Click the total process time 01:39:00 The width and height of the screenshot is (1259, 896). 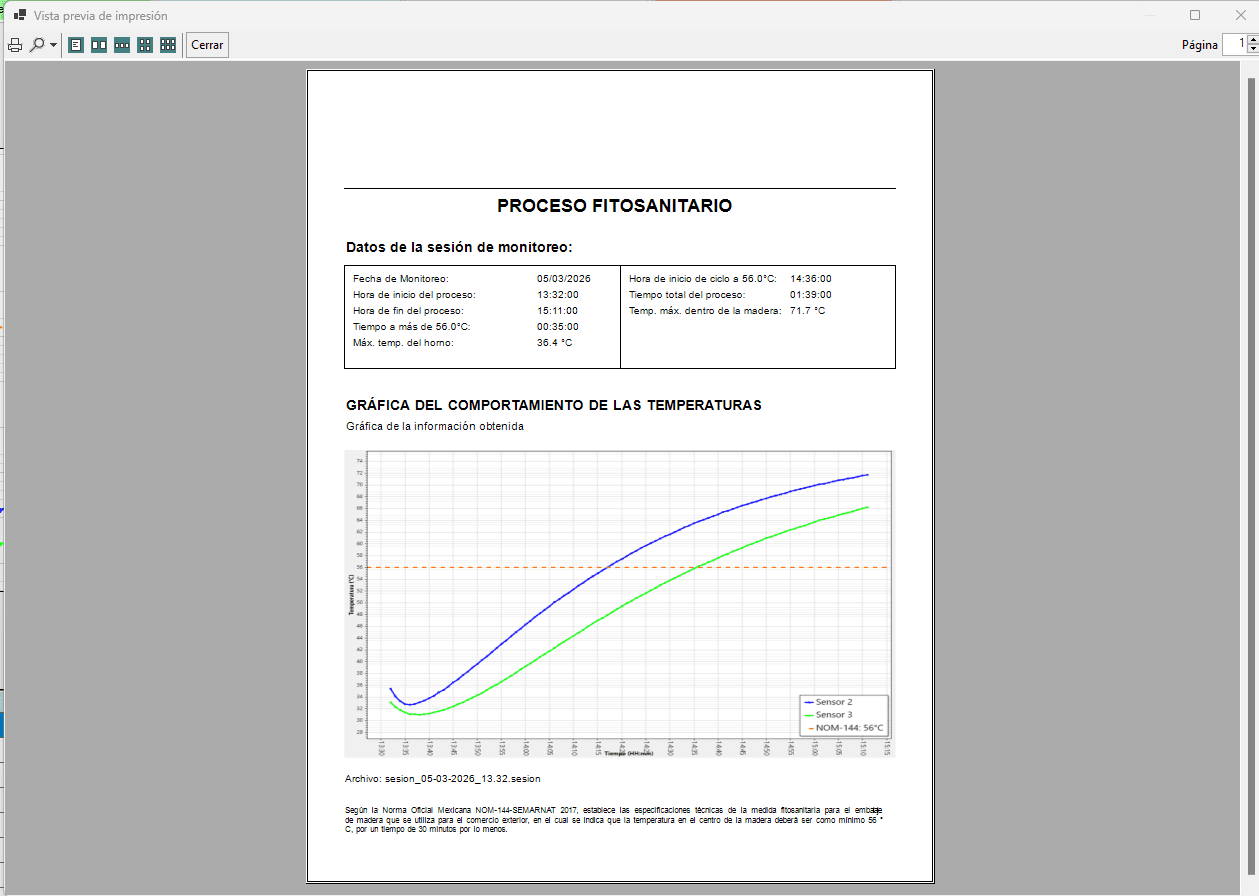pyautogui.click(x=811, y=295)
